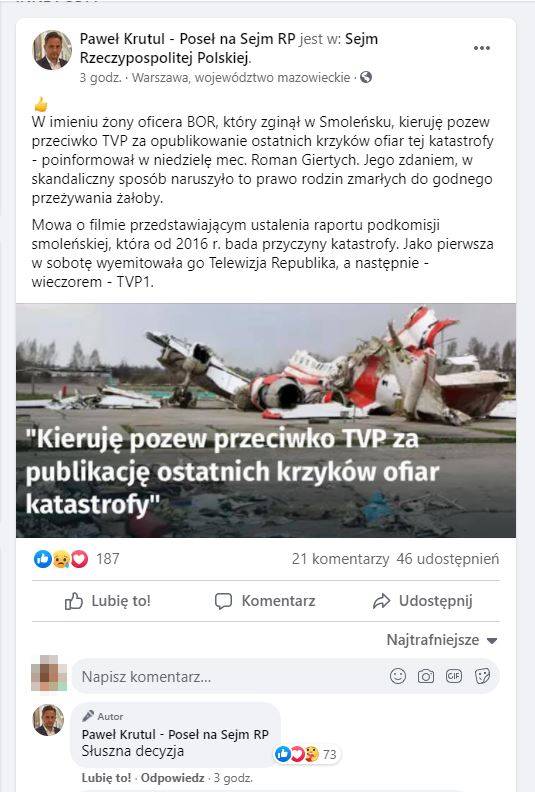Open the three-dot post options menu
535x792 pixels.
click(x=481, y=48)
